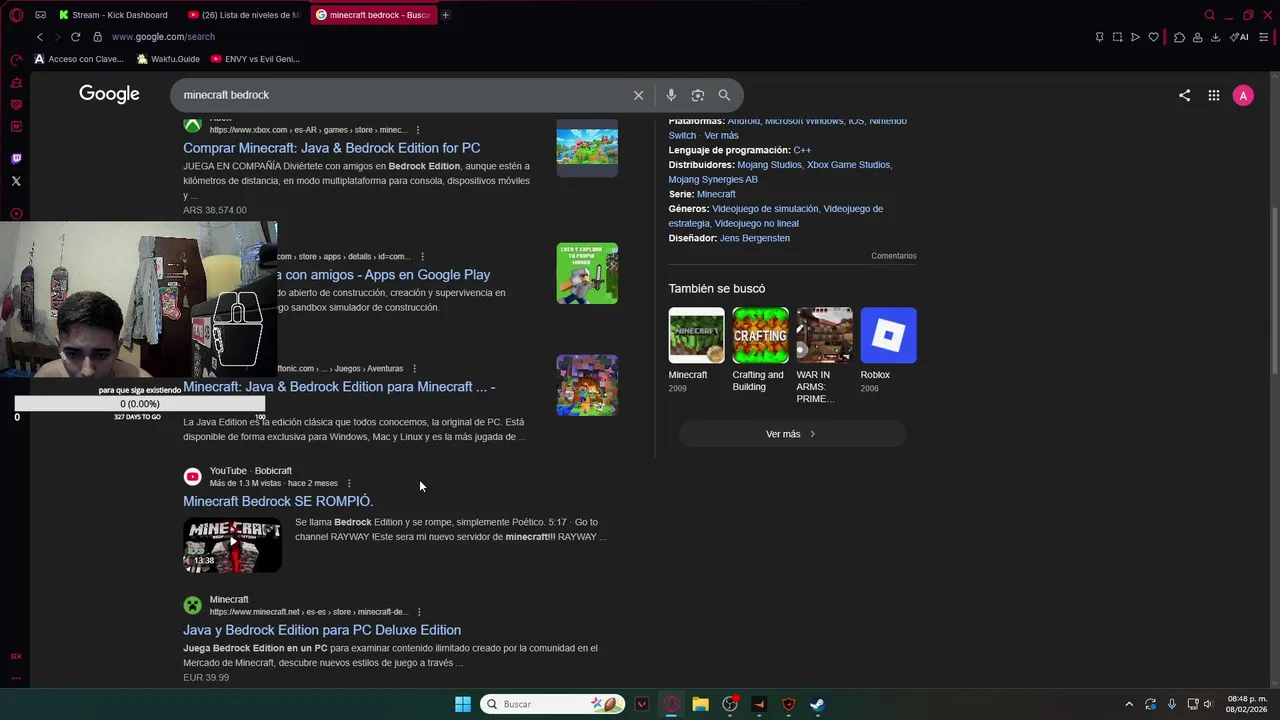Open Steam from the taskbar
The image size is (1280, 720).
coord(817,704)
